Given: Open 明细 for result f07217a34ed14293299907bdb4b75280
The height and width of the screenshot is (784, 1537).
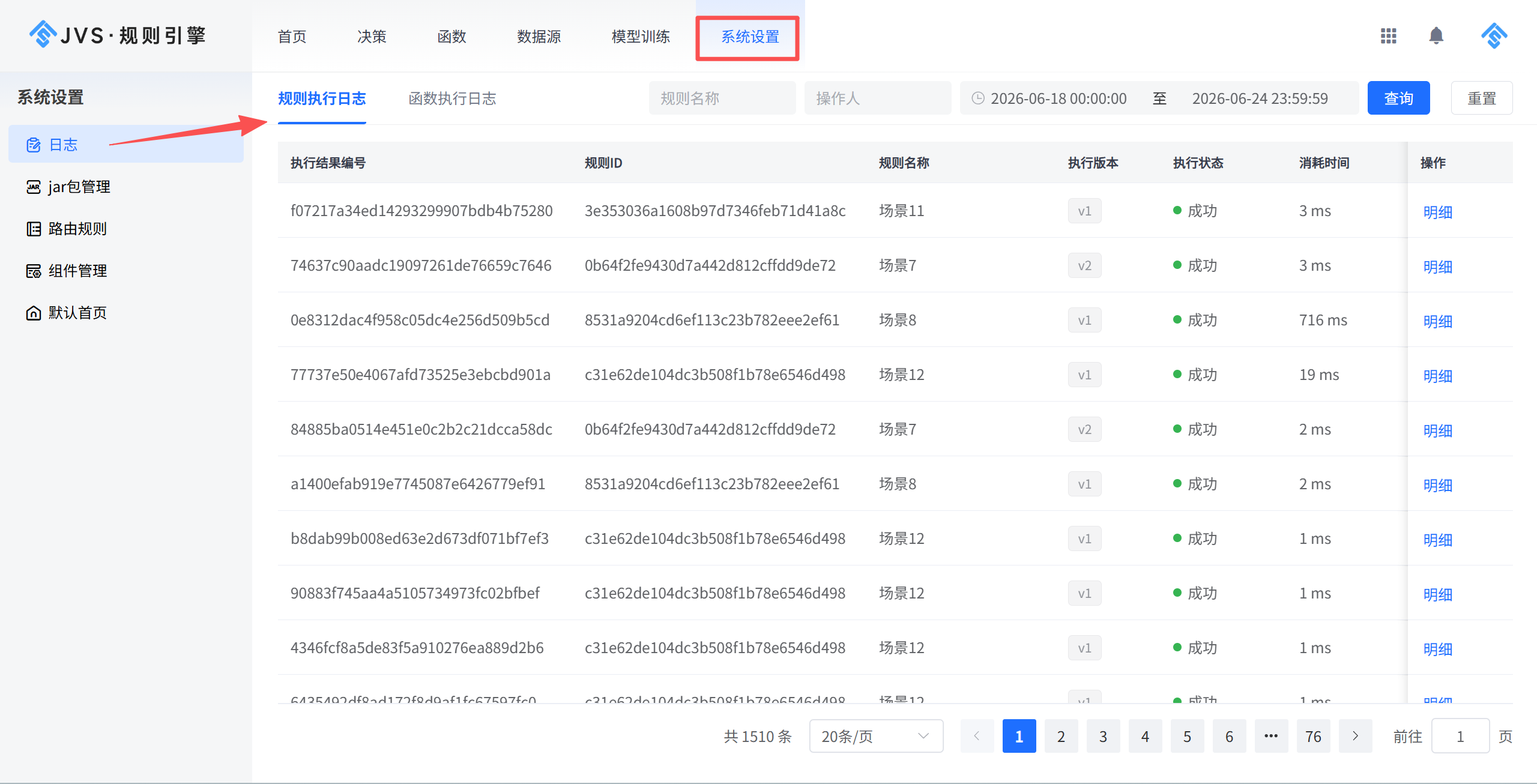Looking at the screenshot, I should [1437, 212].
